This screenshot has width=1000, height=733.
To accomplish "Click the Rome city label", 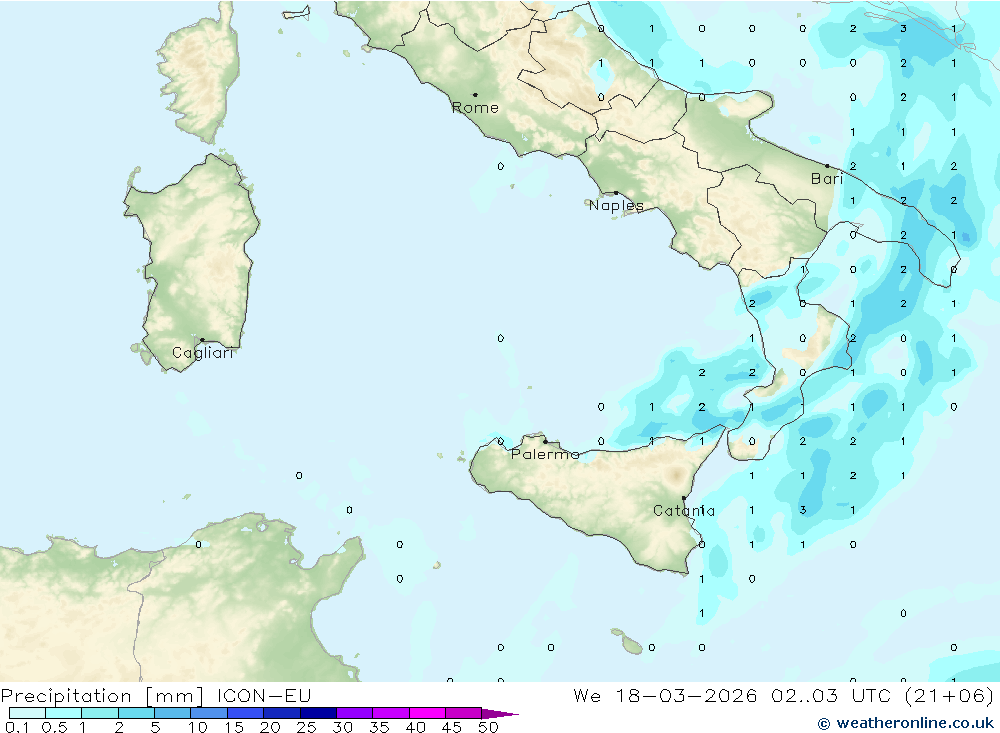I will tap(475, 108).
